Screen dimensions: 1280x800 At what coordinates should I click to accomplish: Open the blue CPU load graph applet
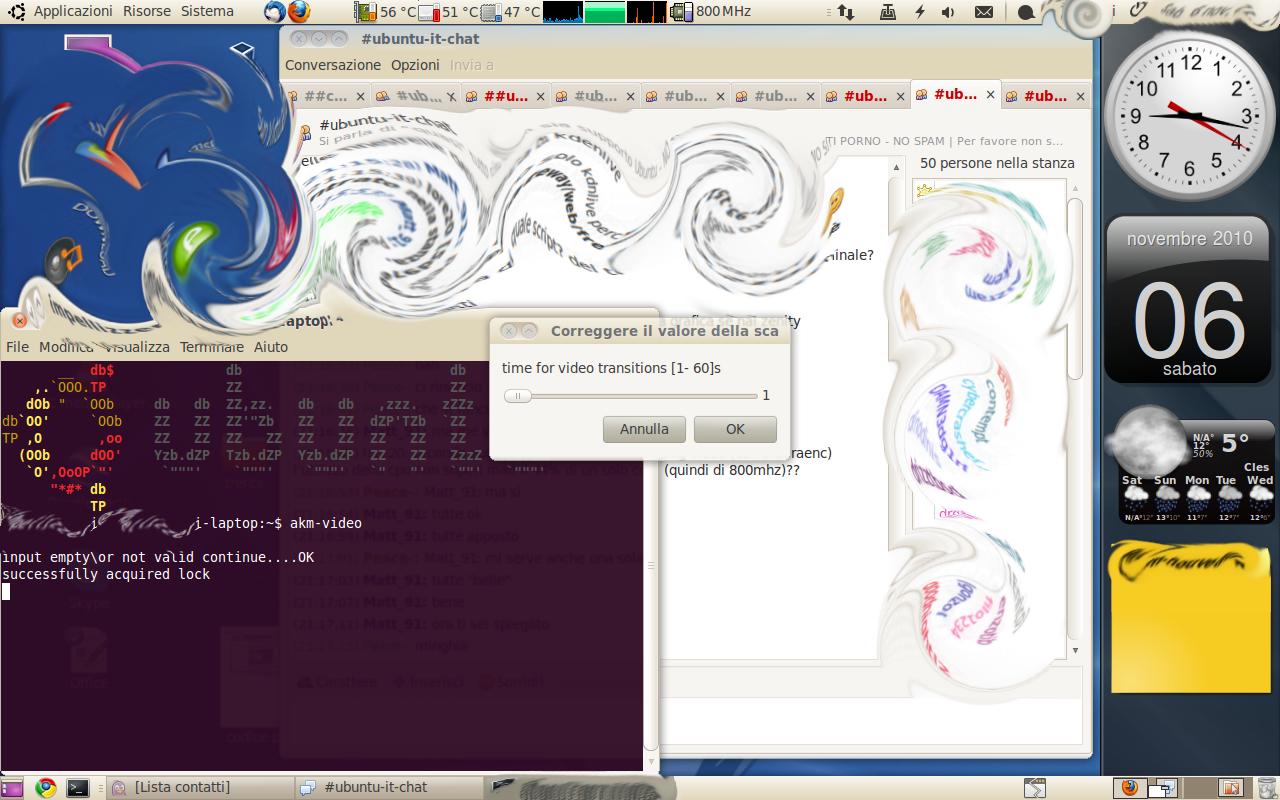562,12
